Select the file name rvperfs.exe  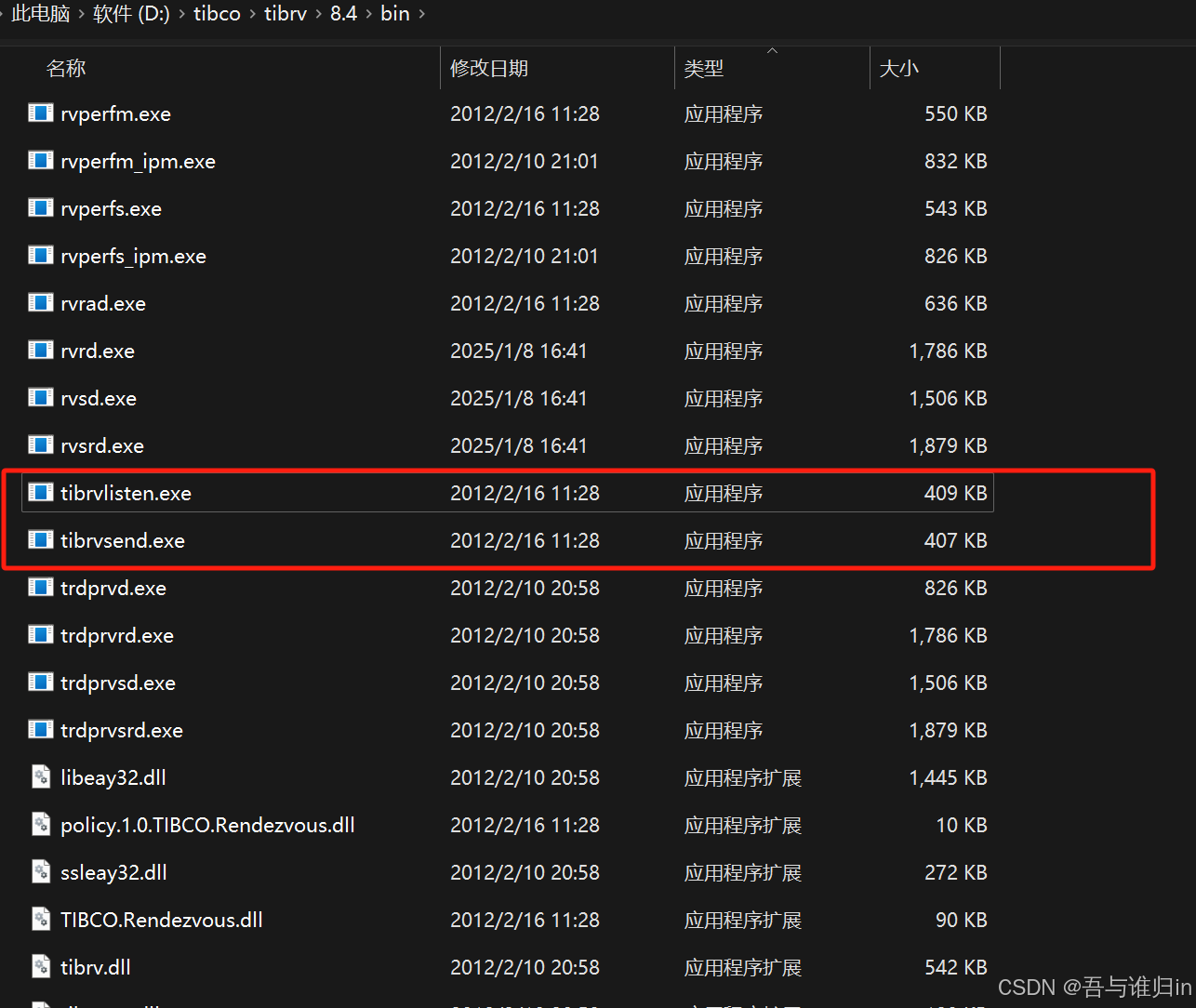tap(111, 208)
